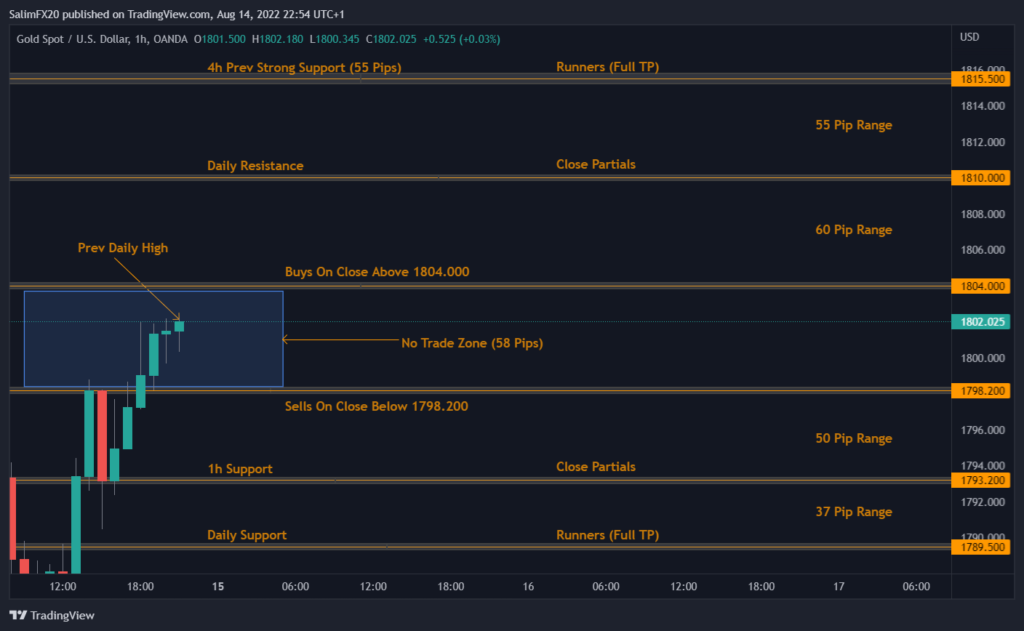Image resolution: width=1024 pixels, height=631 pixels.
Task: Select the 1804.000 price axis label
Action: 983,287
